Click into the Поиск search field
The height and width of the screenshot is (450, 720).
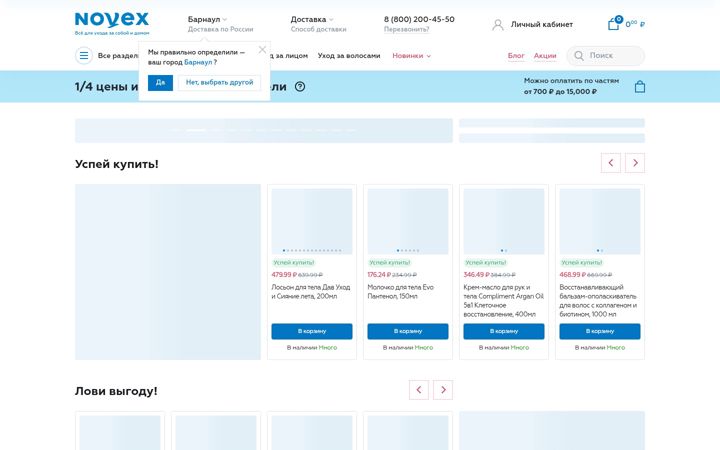(606, 56)
